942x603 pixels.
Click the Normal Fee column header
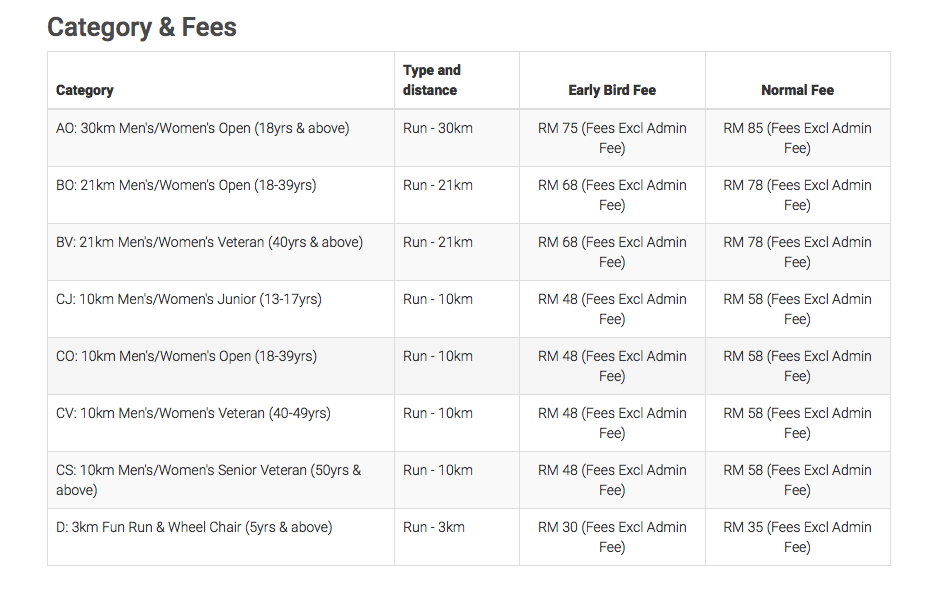[797, 90]
